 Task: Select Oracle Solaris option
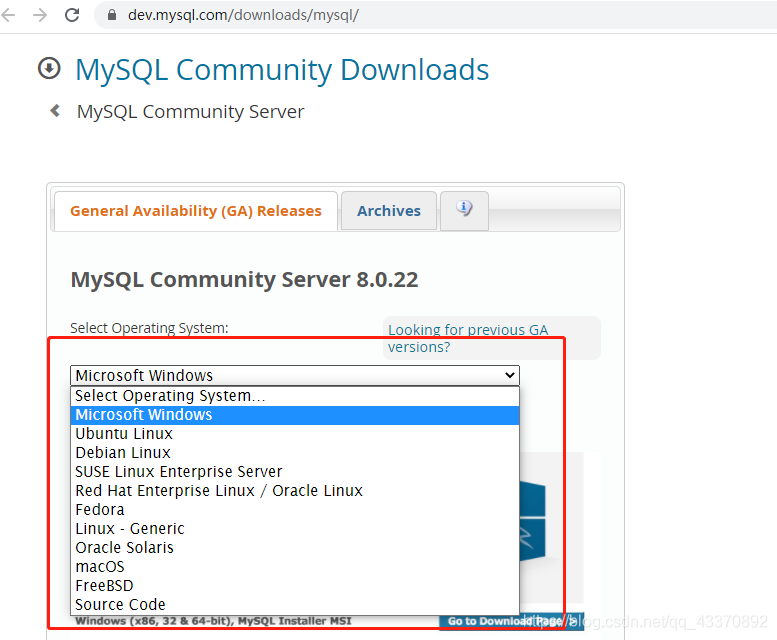pyautogui.click(x=295, y=548)
